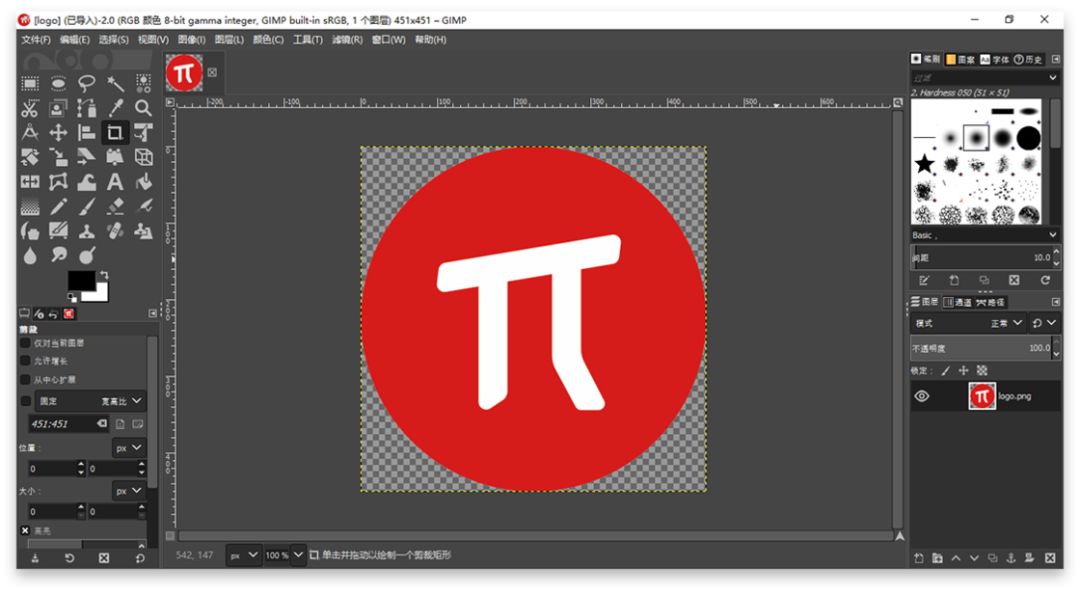The width and height of the screenshot is (1080, 595).
Task: Select the Dodge/Burn tool
Action: point(87,255)
